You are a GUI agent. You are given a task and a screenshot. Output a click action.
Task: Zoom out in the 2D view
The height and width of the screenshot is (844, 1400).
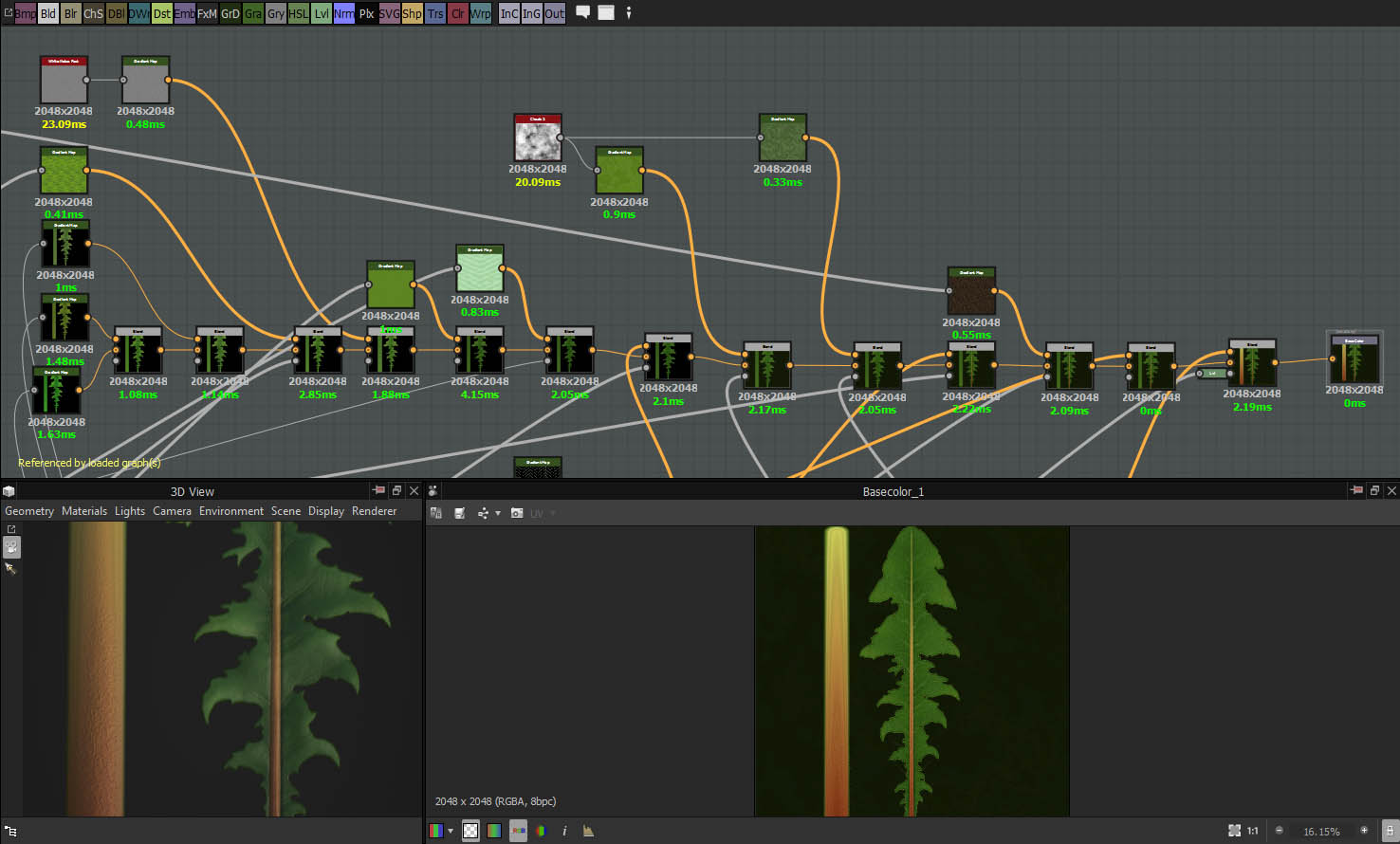click(1280, 831)
